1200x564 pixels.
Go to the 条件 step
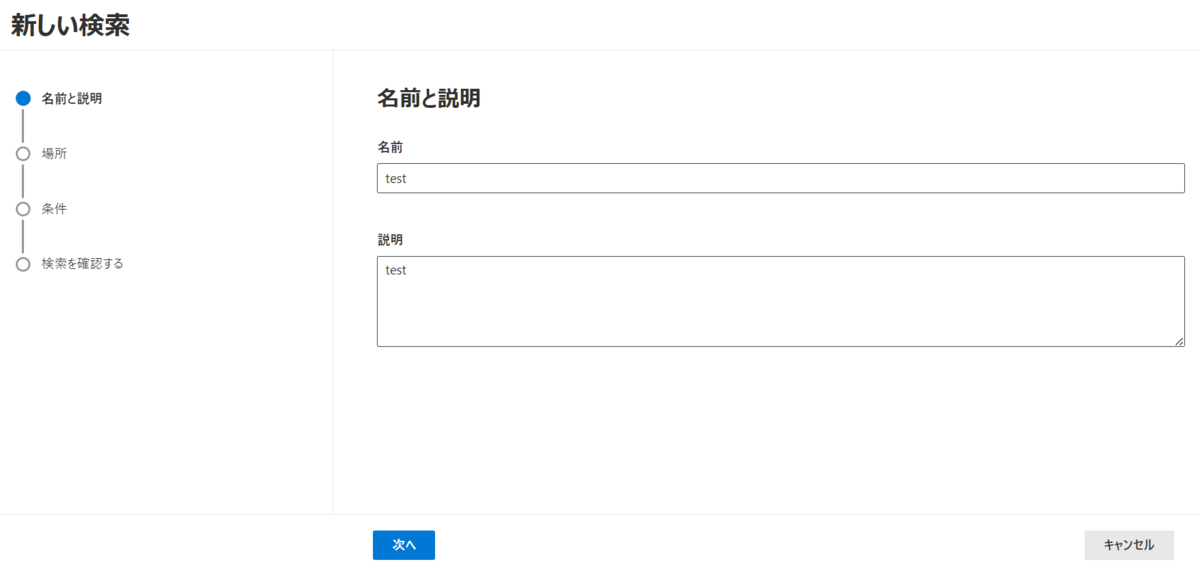[x=55, y=209]
